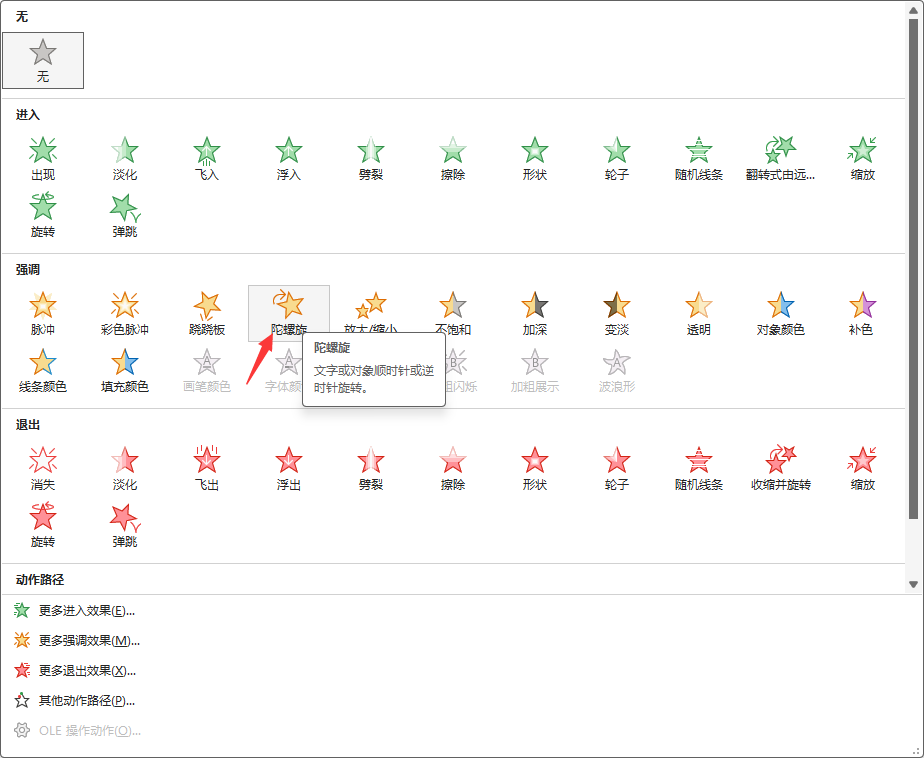Choose the 消失 exit effect
924x758 pixels.
[x=43, y=469]
